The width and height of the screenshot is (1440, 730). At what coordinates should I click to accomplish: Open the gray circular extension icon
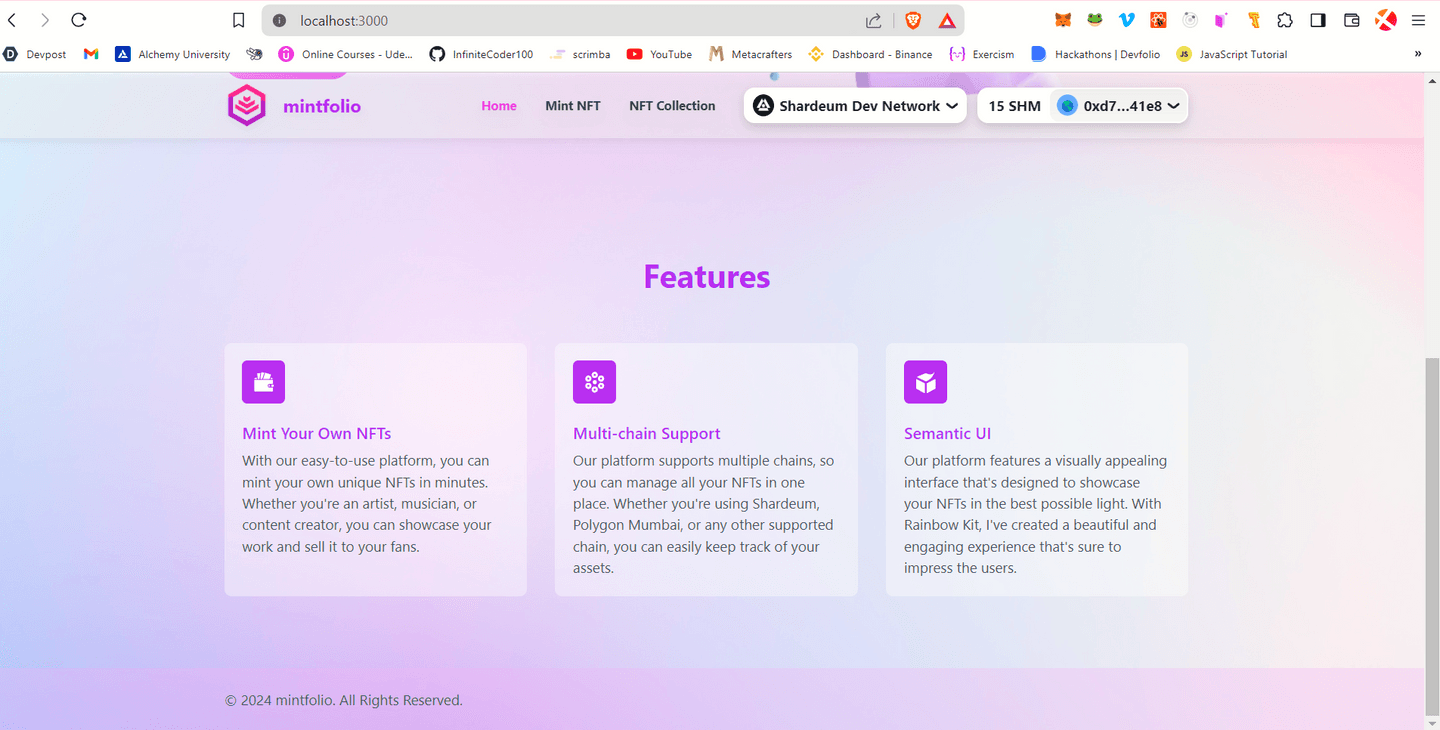coord(1190,20)
